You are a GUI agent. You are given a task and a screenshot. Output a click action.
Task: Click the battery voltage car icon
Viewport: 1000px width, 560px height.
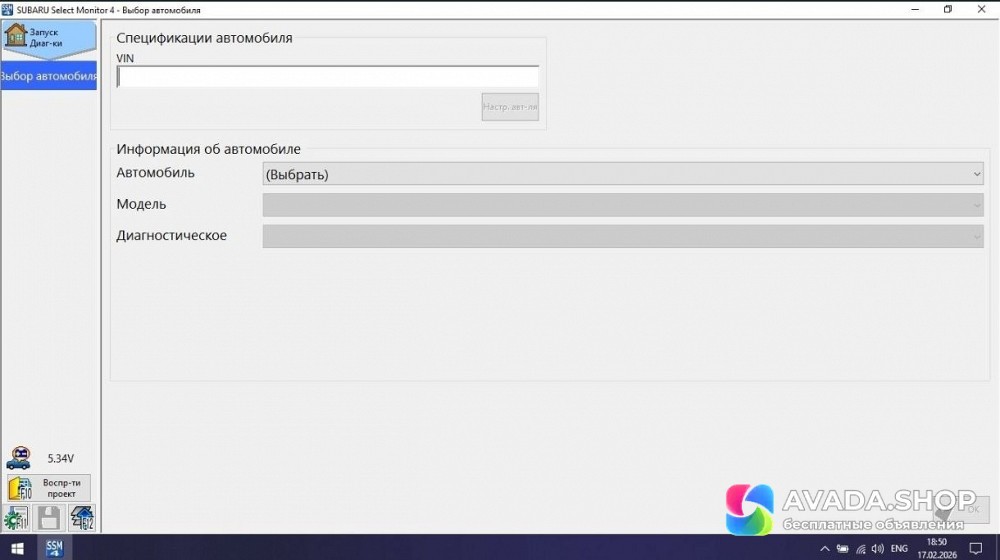17,459
